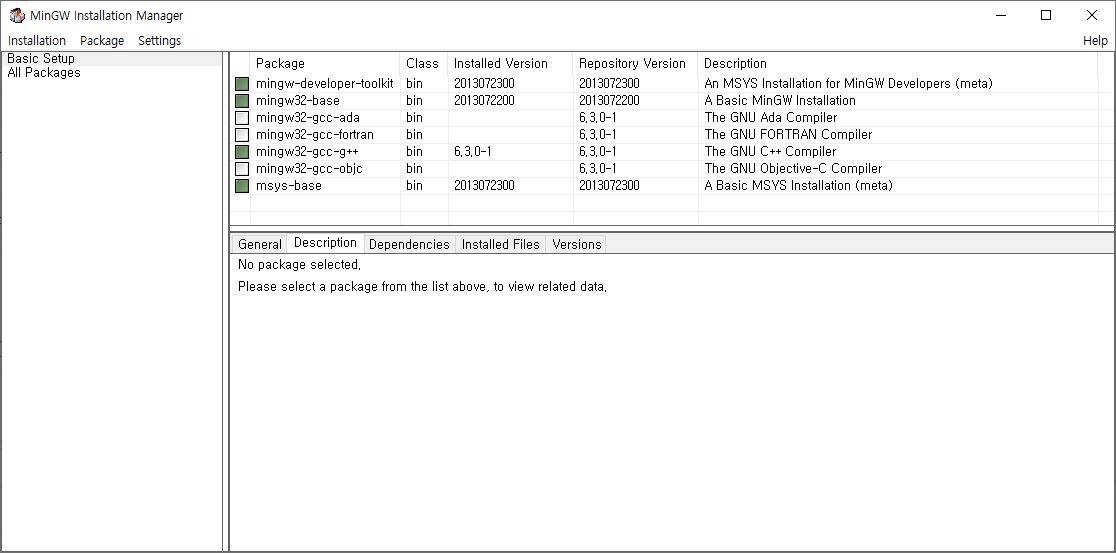Minimize the MinGW Installation Manager window

tap(1001, 16)
